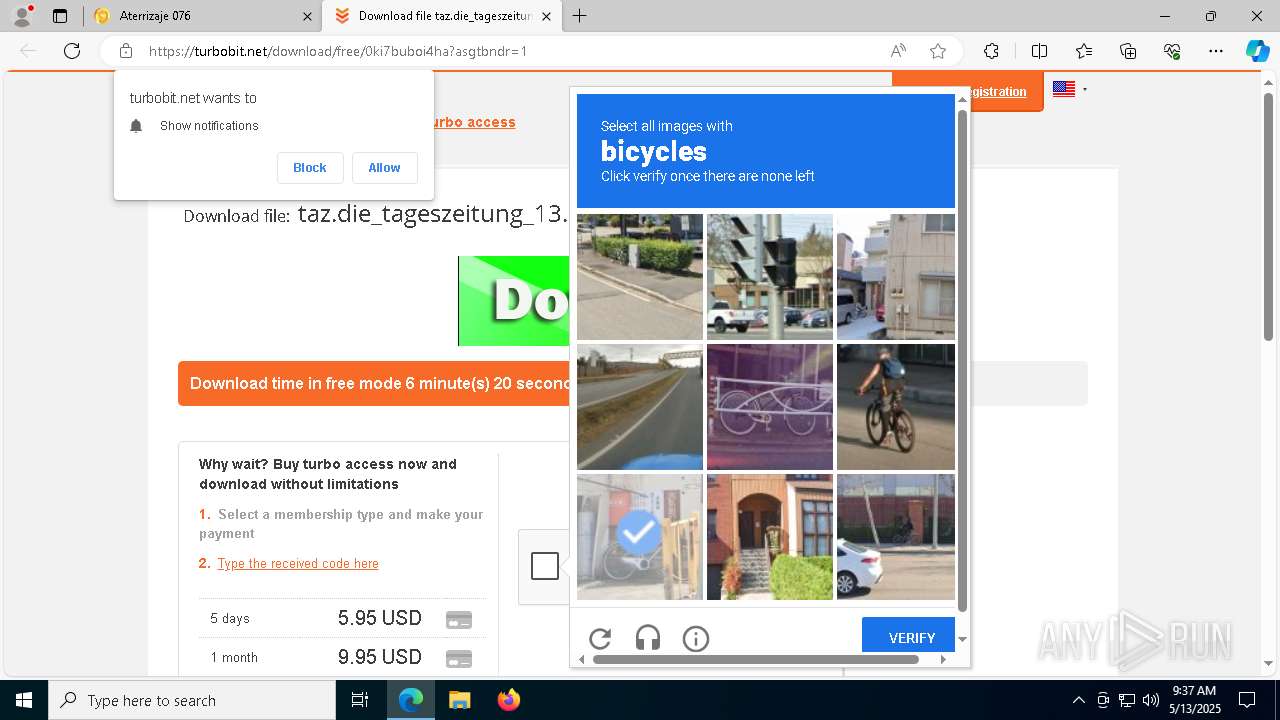The height and width of the screenshot is (720, 1280).
Task: Select the empty highway image tile
Action: point(640,407)
